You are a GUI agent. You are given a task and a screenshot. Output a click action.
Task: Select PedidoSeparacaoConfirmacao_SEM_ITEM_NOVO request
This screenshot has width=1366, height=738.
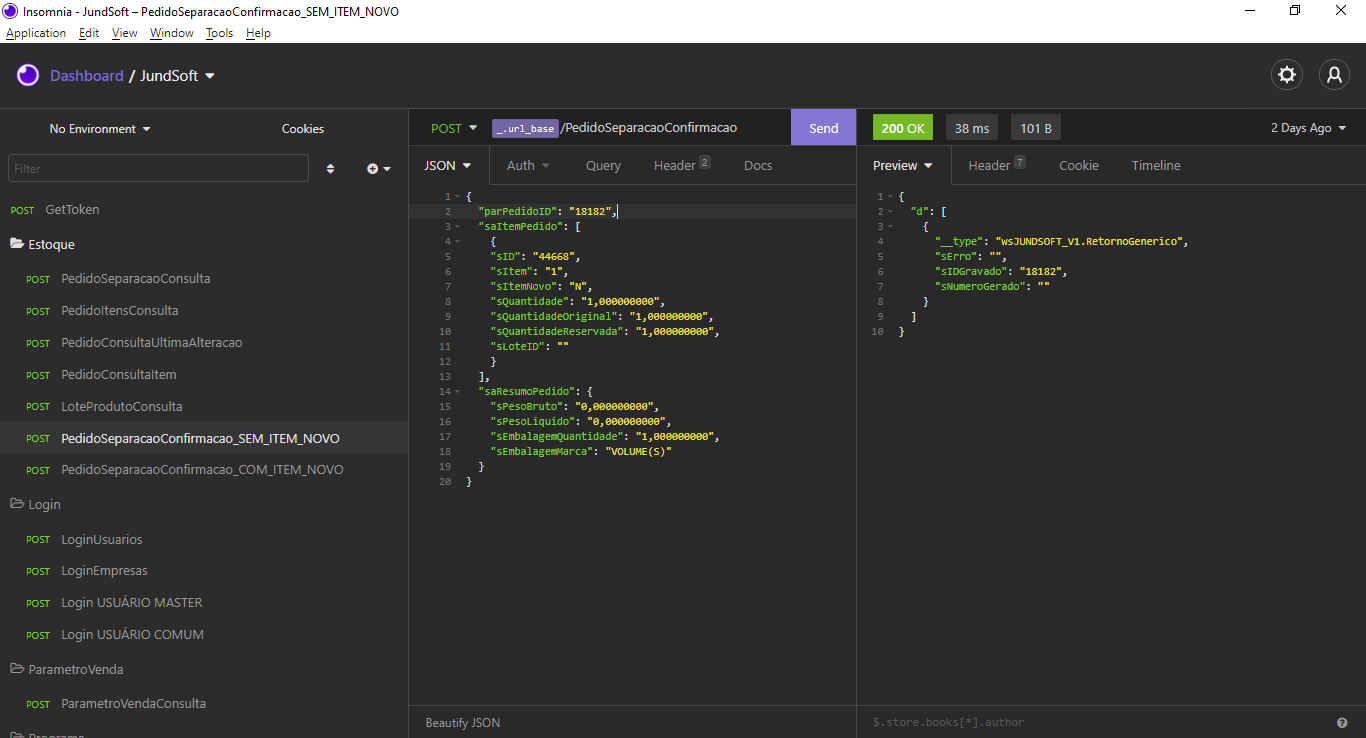204,438
